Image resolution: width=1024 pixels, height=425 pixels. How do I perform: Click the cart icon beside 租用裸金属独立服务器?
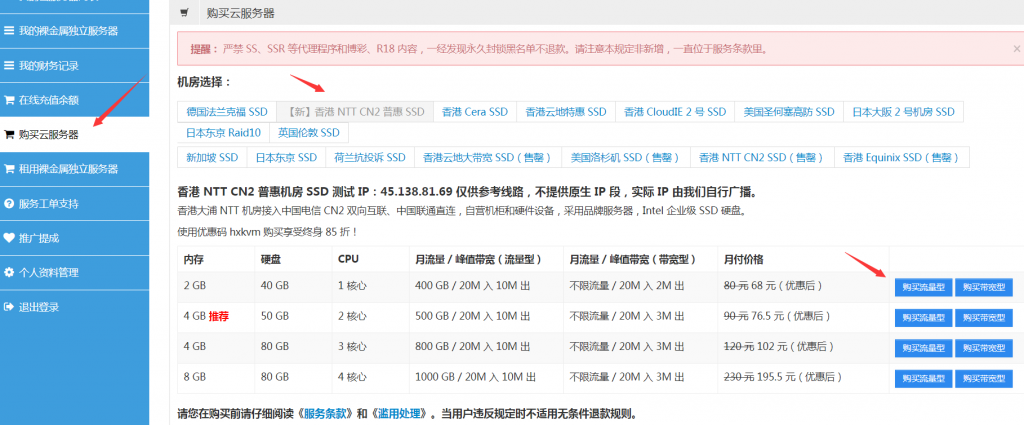tap(10, 169)
